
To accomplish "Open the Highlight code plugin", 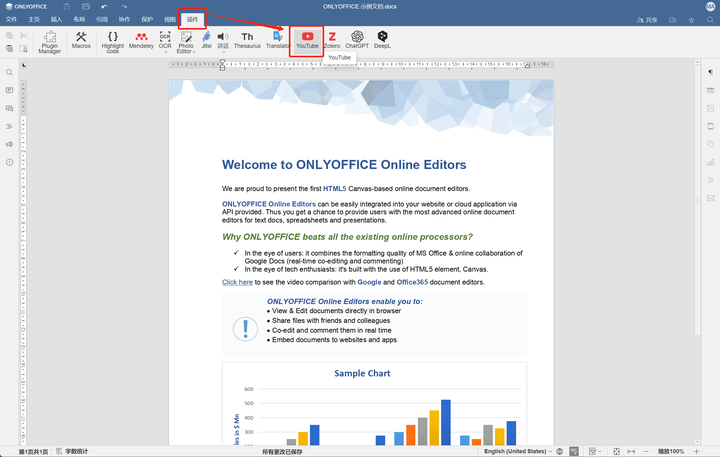I will tap(112, 42).
